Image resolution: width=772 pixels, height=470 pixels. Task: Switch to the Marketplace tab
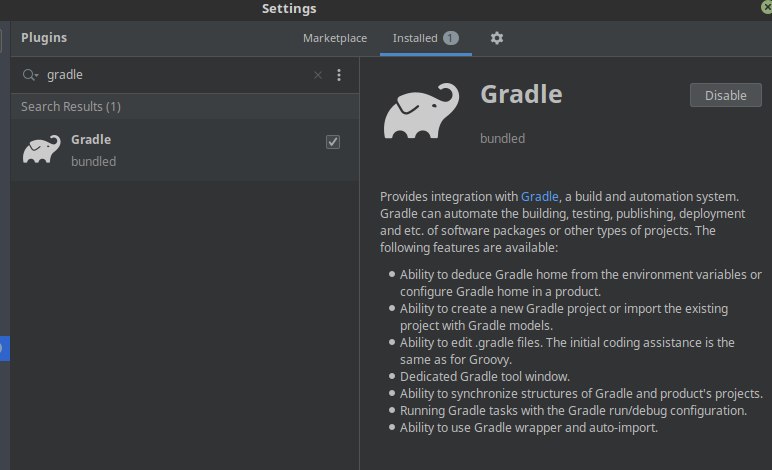click(335, 38)
